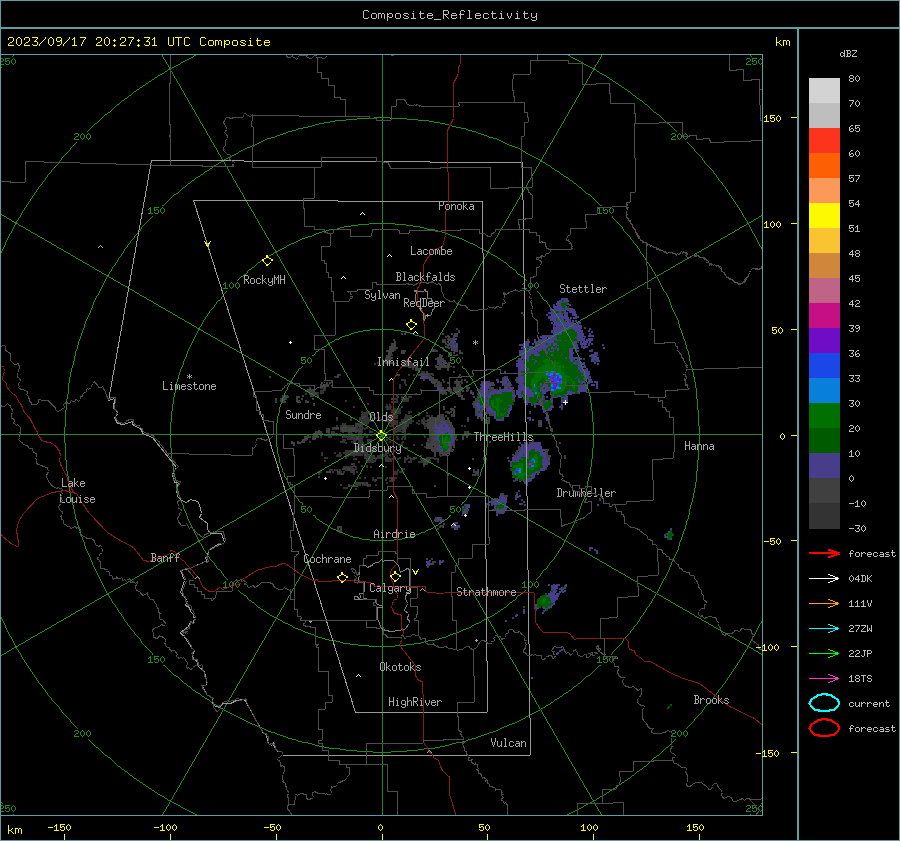The width and height of the screenshot is (900, 841).
Task: Select the cyan 27ZW arrow icon
Action: [x=824, y=628]
